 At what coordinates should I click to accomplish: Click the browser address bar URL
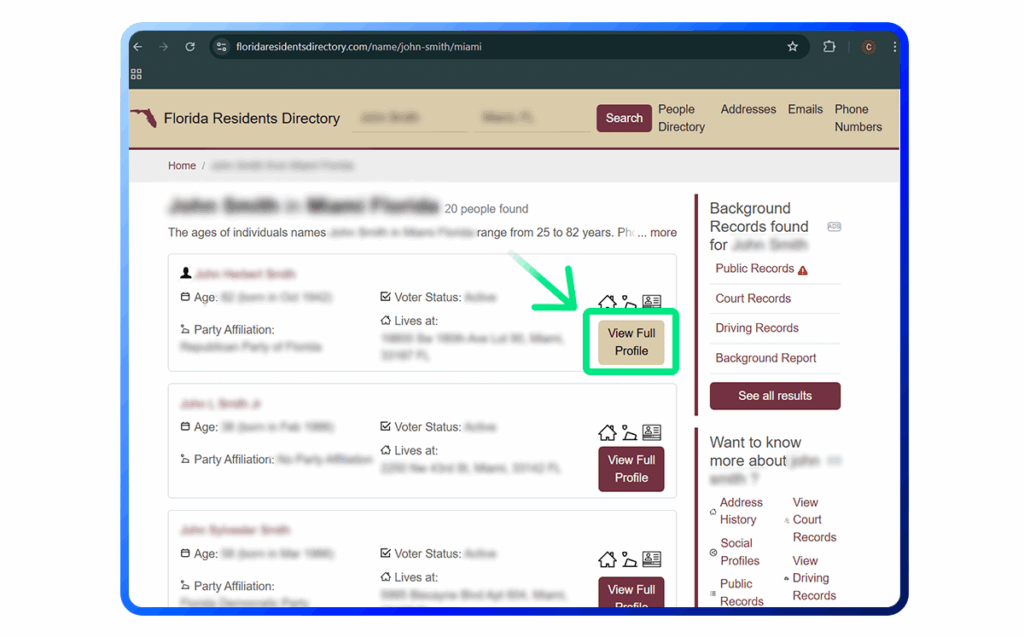(x=358, y=47)
